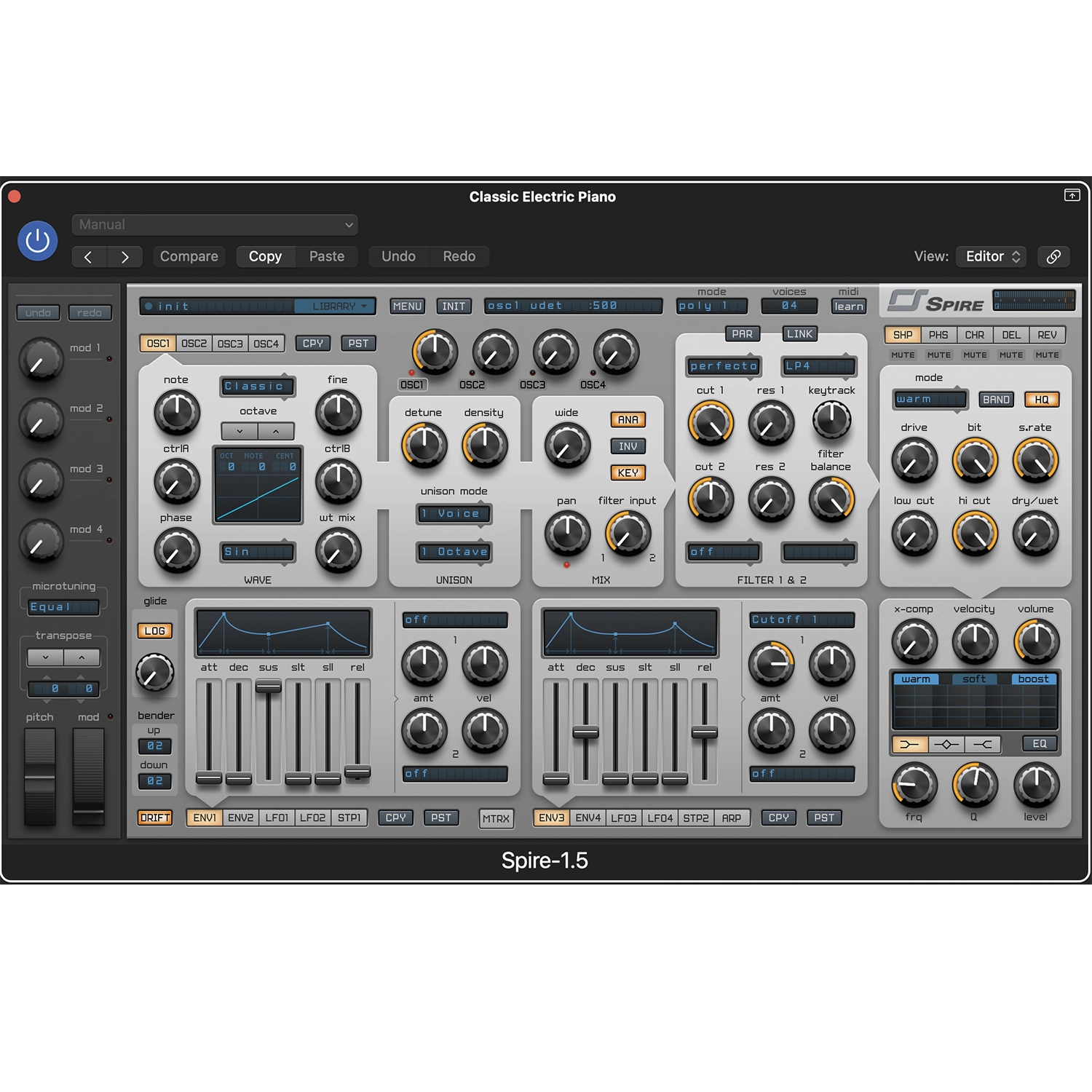Enable LOG glide mode
This screenshot has width=1092, height=1092.
click(x=154, y=630)
